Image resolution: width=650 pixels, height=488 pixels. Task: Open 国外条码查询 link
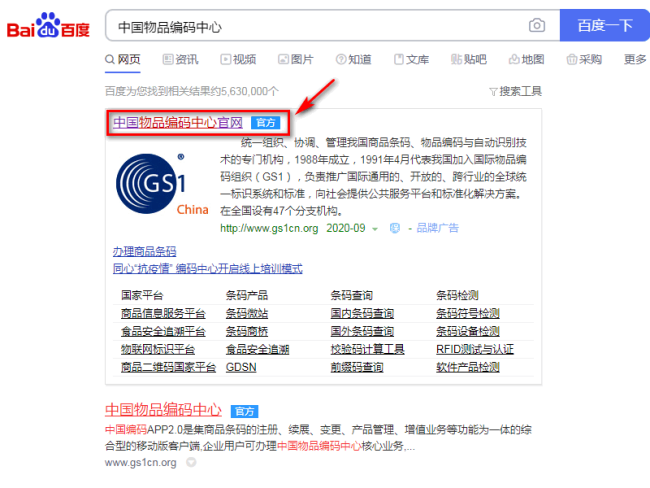tap(362, 331)
